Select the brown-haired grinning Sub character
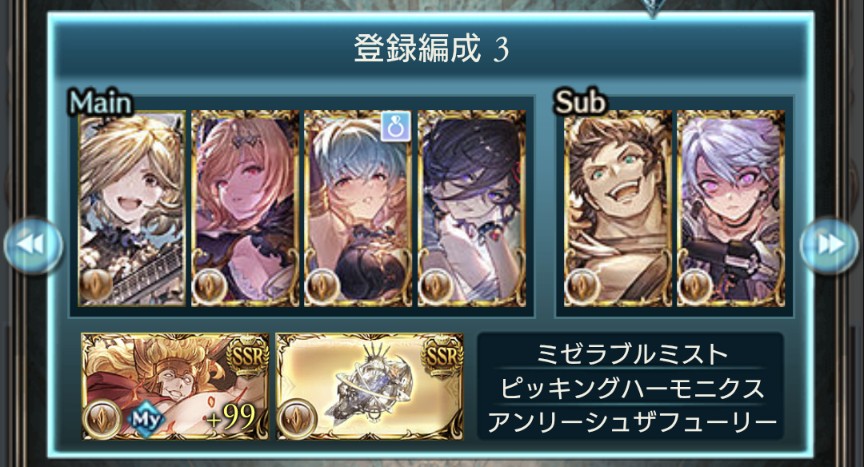Screen dimensions: 864x467 click(x=618, y=208)
